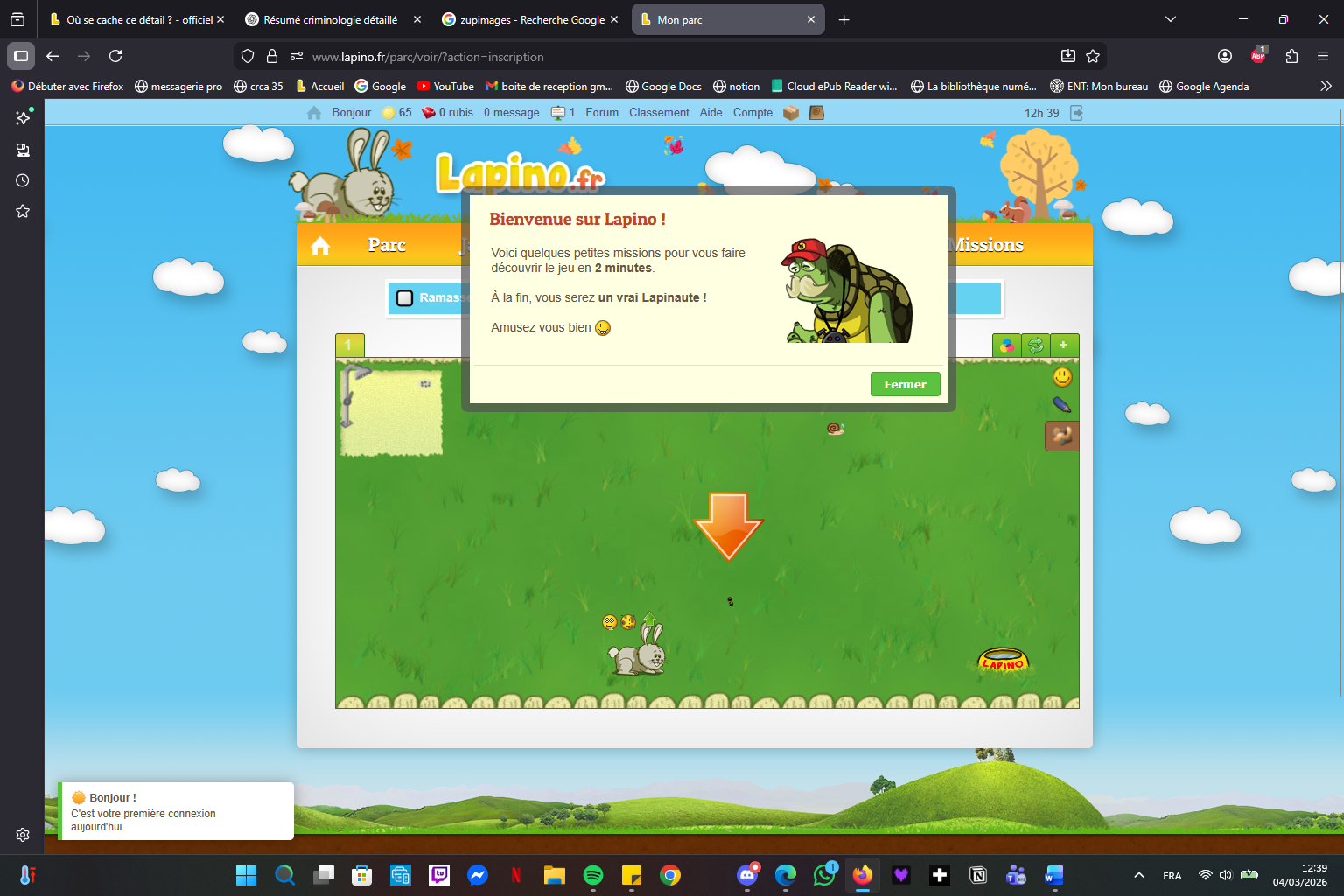1344x896 pixels.
Task: Open the Classement link
Action: coord(659,113)
